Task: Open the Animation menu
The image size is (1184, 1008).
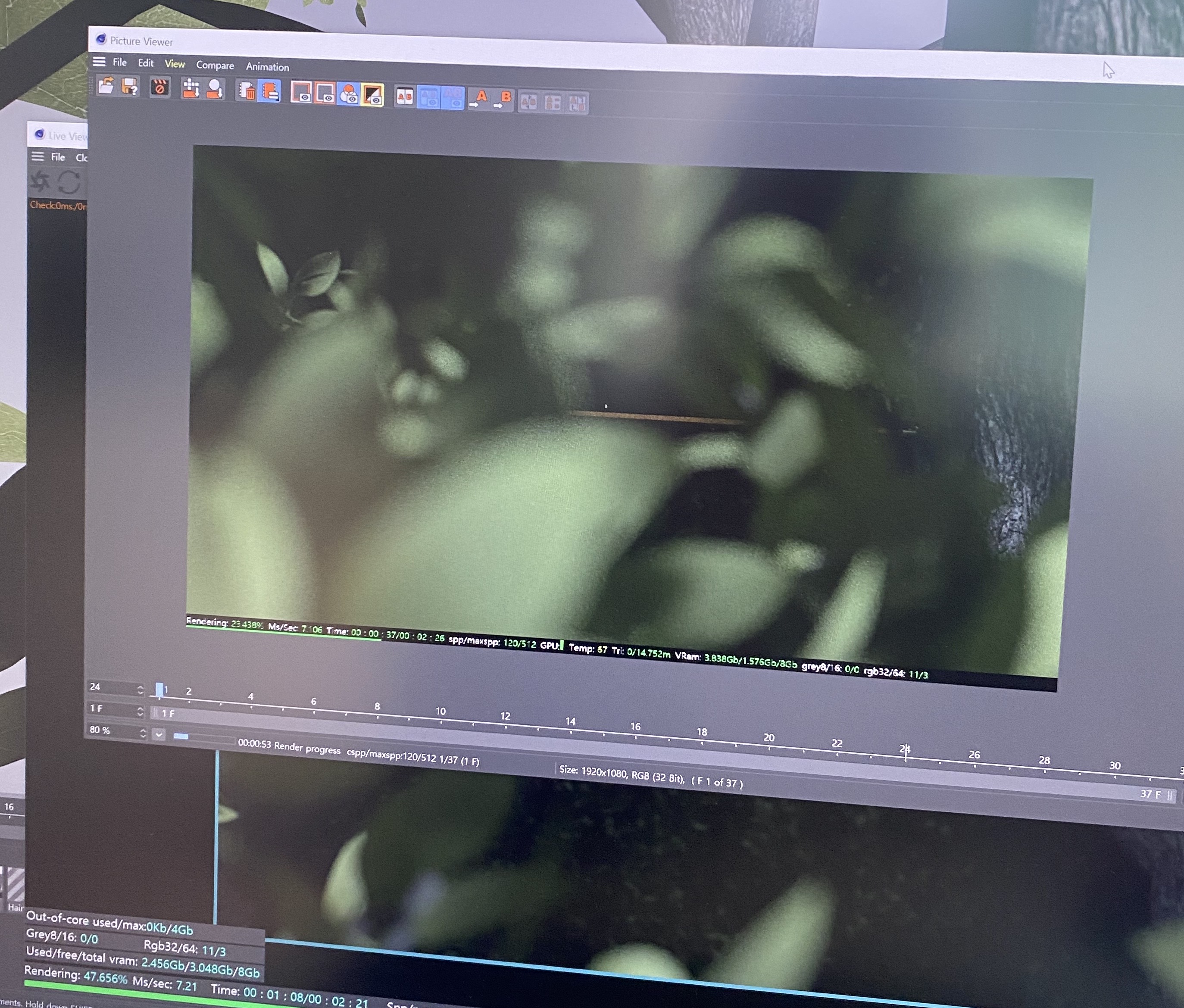Action: tap(267, 67)
